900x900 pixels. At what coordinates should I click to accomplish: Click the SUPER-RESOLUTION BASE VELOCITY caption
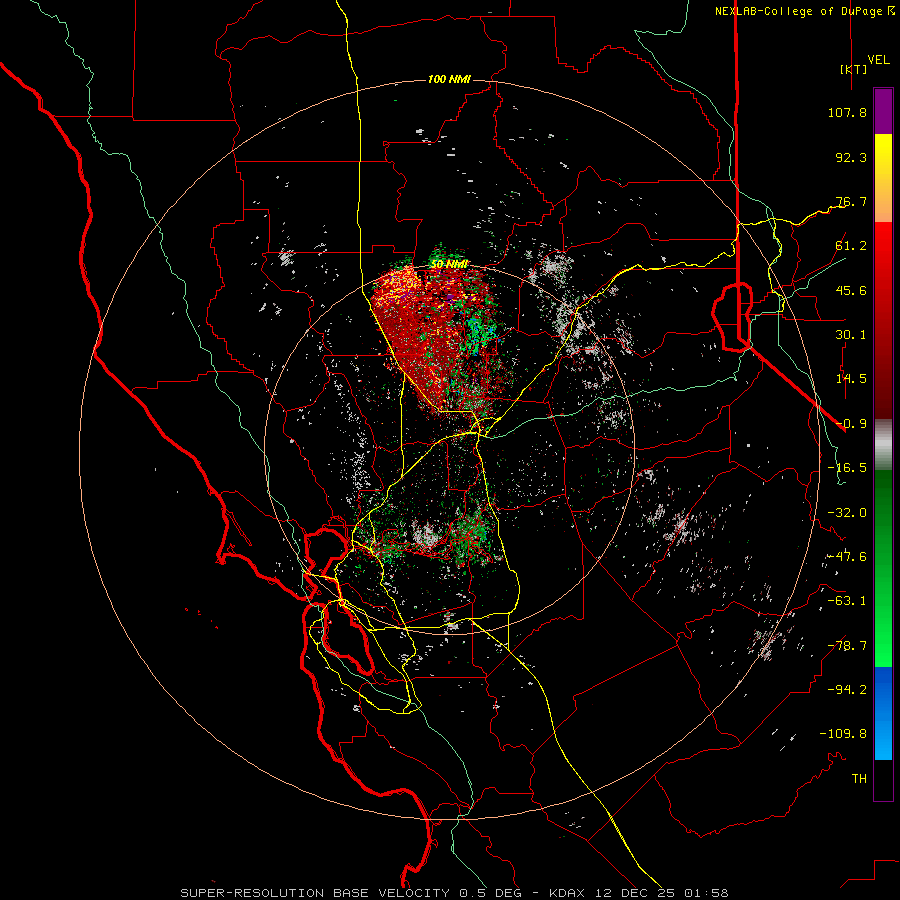[x=318, y=893]
